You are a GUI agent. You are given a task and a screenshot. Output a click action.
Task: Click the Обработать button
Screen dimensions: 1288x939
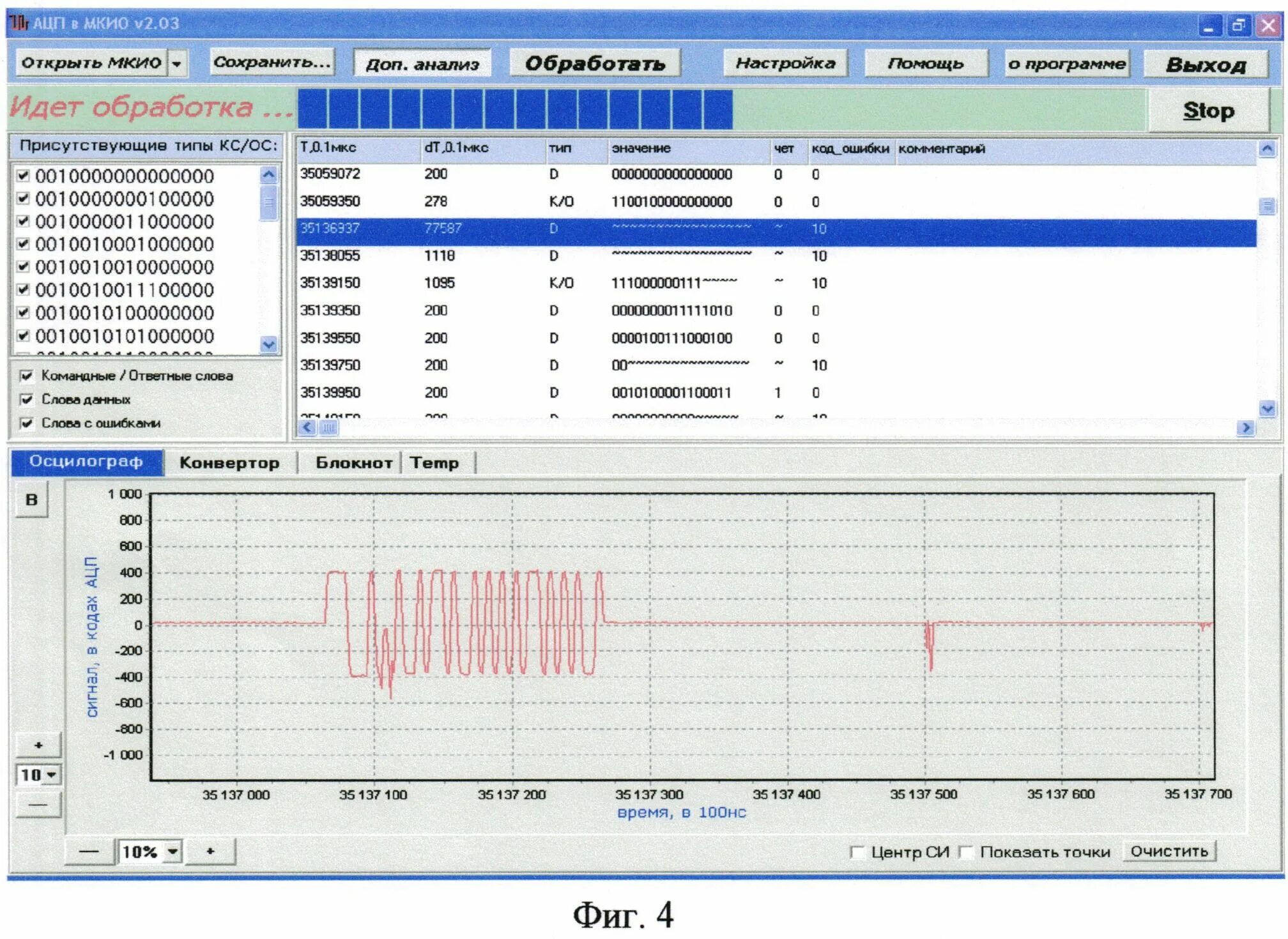tap(595, 63)
